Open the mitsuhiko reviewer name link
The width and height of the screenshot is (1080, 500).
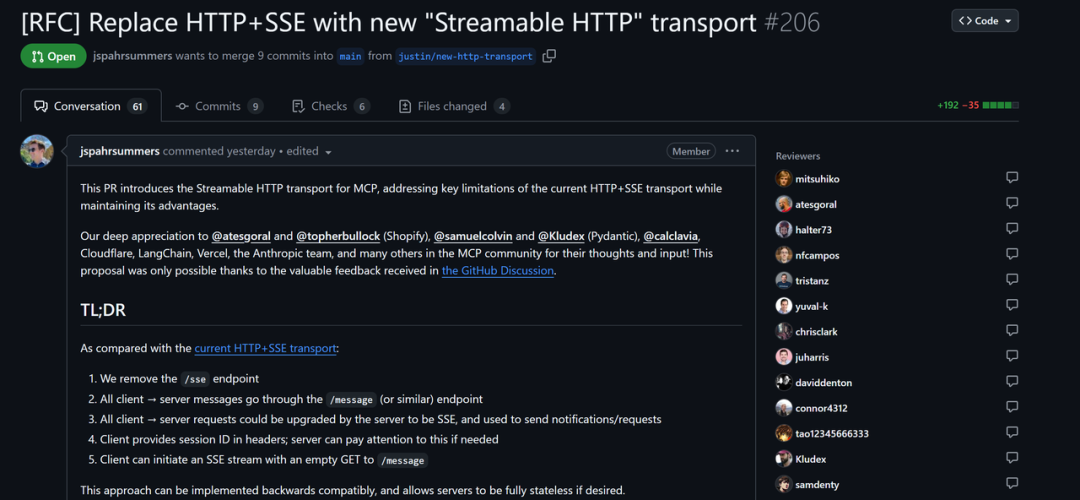(818, 179)
